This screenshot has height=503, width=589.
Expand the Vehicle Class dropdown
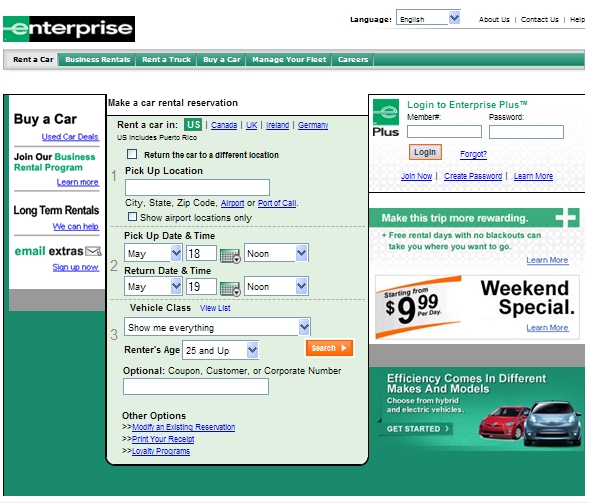[217, 327]
